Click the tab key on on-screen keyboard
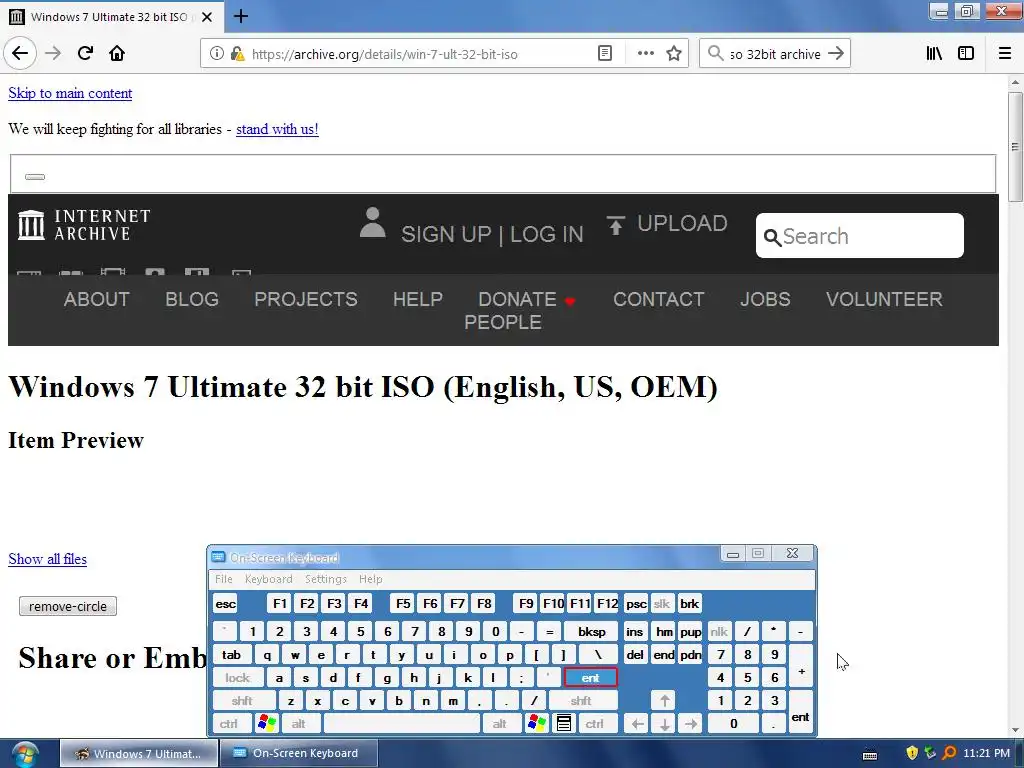 point(232,654)
